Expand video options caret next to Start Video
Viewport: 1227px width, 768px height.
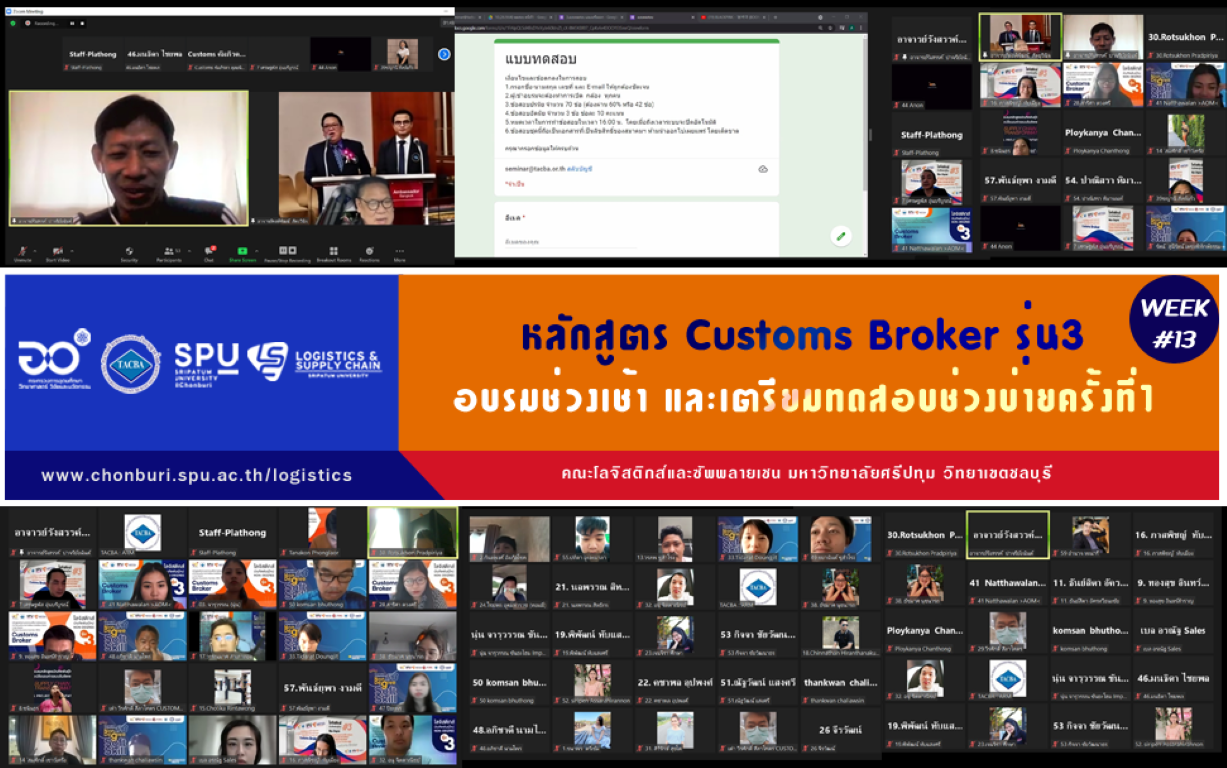(x=71, y=249)
